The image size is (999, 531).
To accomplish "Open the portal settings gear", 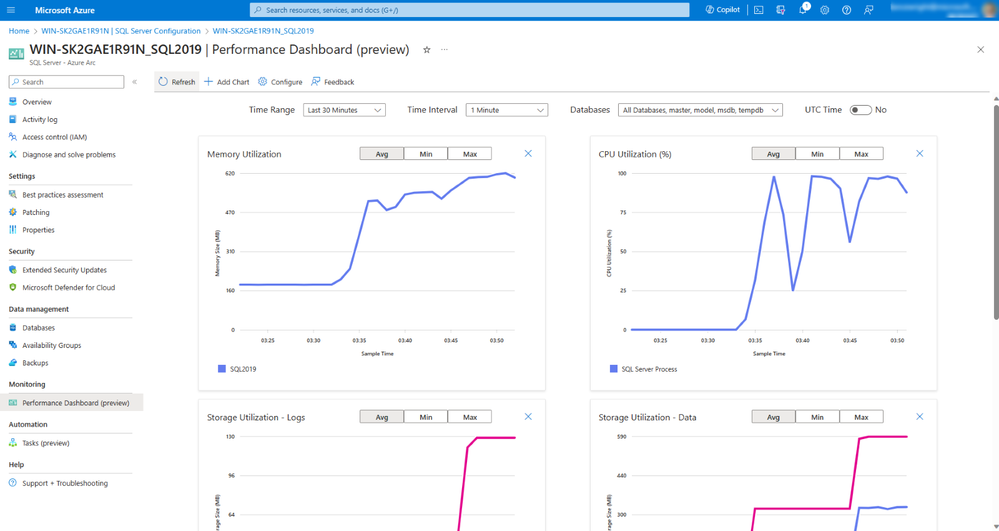I will [x=824, y=10].
